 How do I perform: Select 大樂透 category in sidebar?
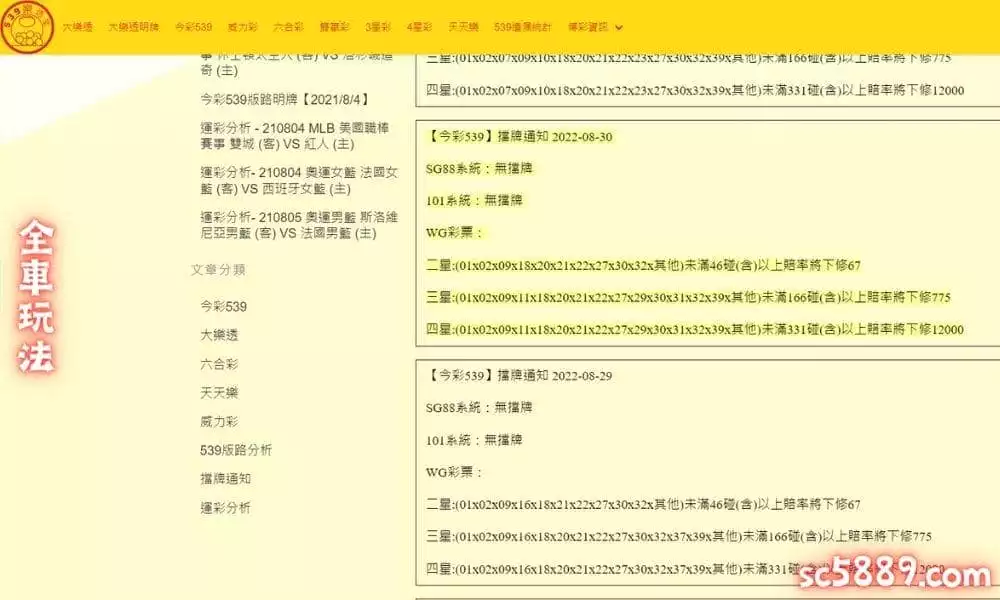pyautogui.click(x=219, y=335)
